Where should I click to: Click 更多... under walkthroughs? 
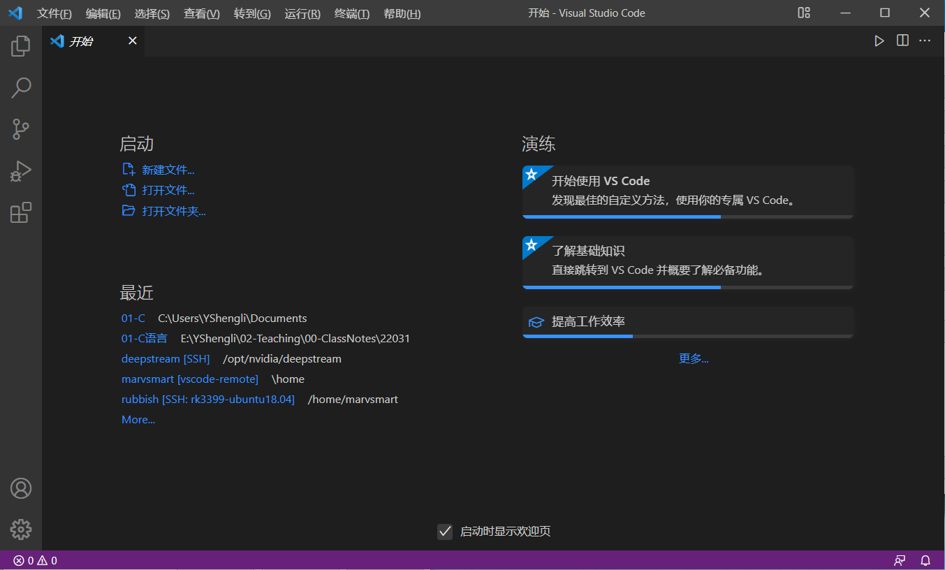[693, 359]
